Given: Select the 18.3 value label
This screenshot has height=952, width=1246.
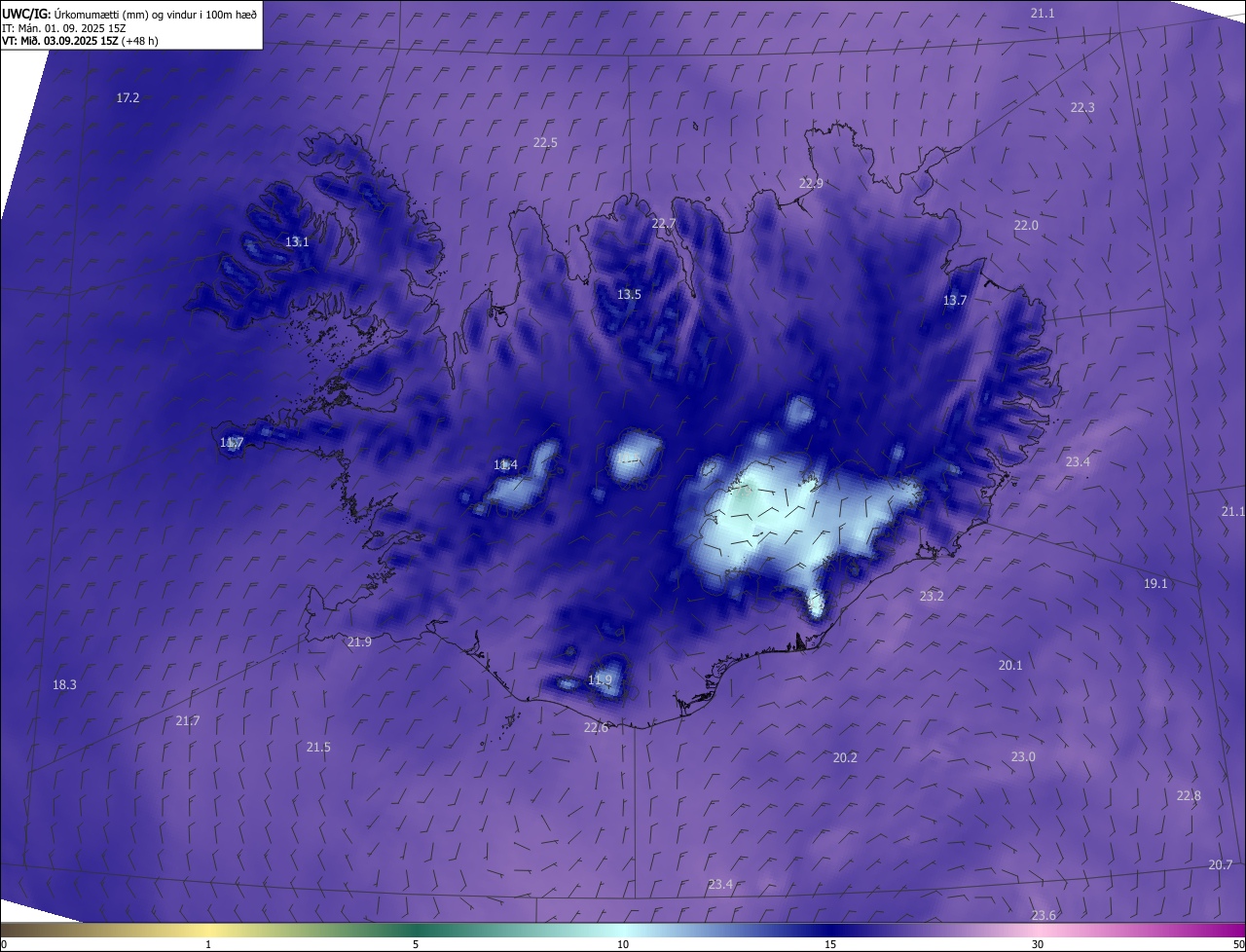Looking at the screenshot, I should pyautogui.click(x=64, y=684).
